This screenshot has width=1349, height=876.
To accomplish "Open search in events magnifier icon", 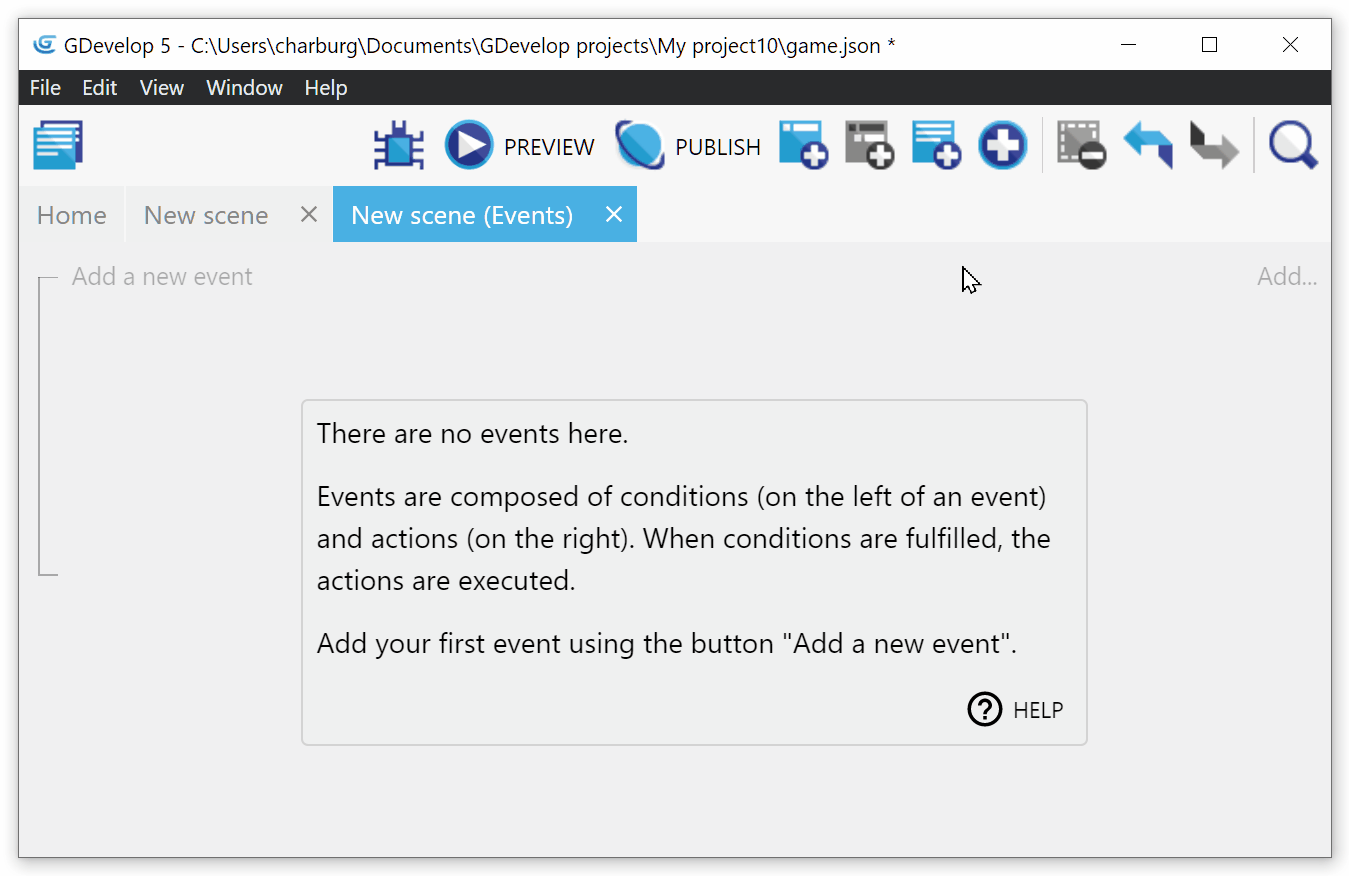I will click(1293, 146).
